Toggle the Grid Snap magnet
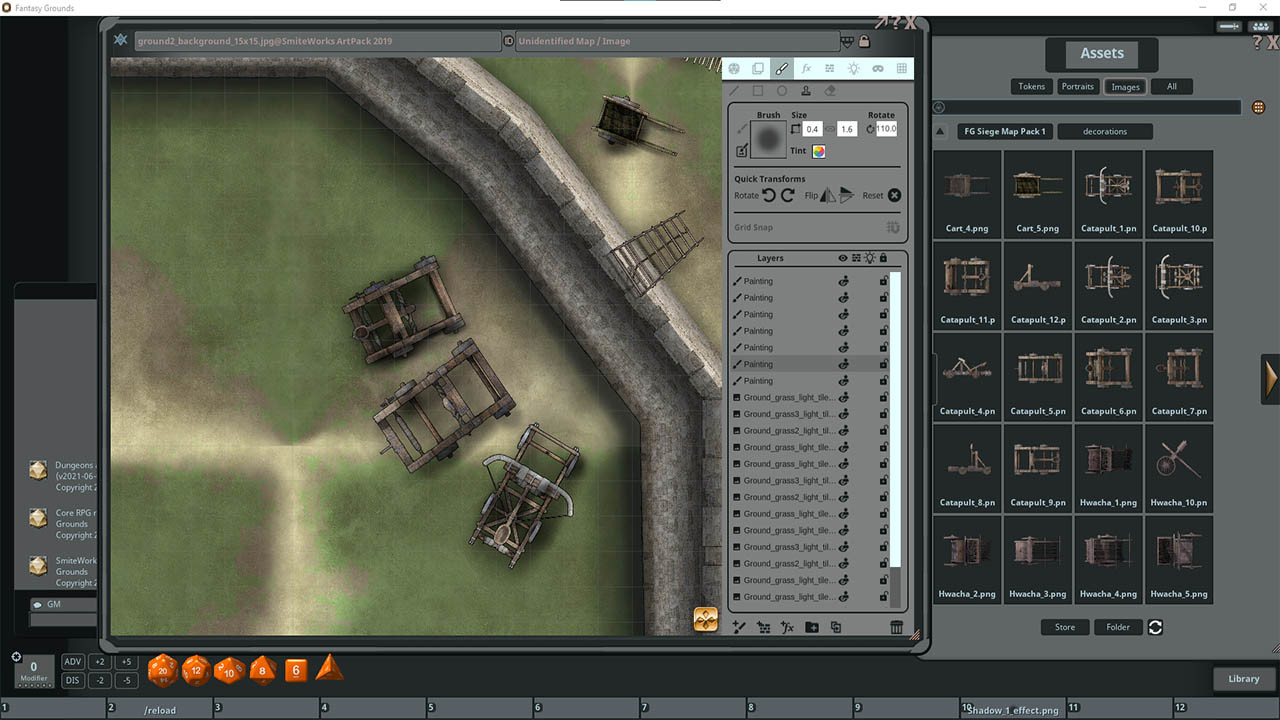 (x=893, y=227)
